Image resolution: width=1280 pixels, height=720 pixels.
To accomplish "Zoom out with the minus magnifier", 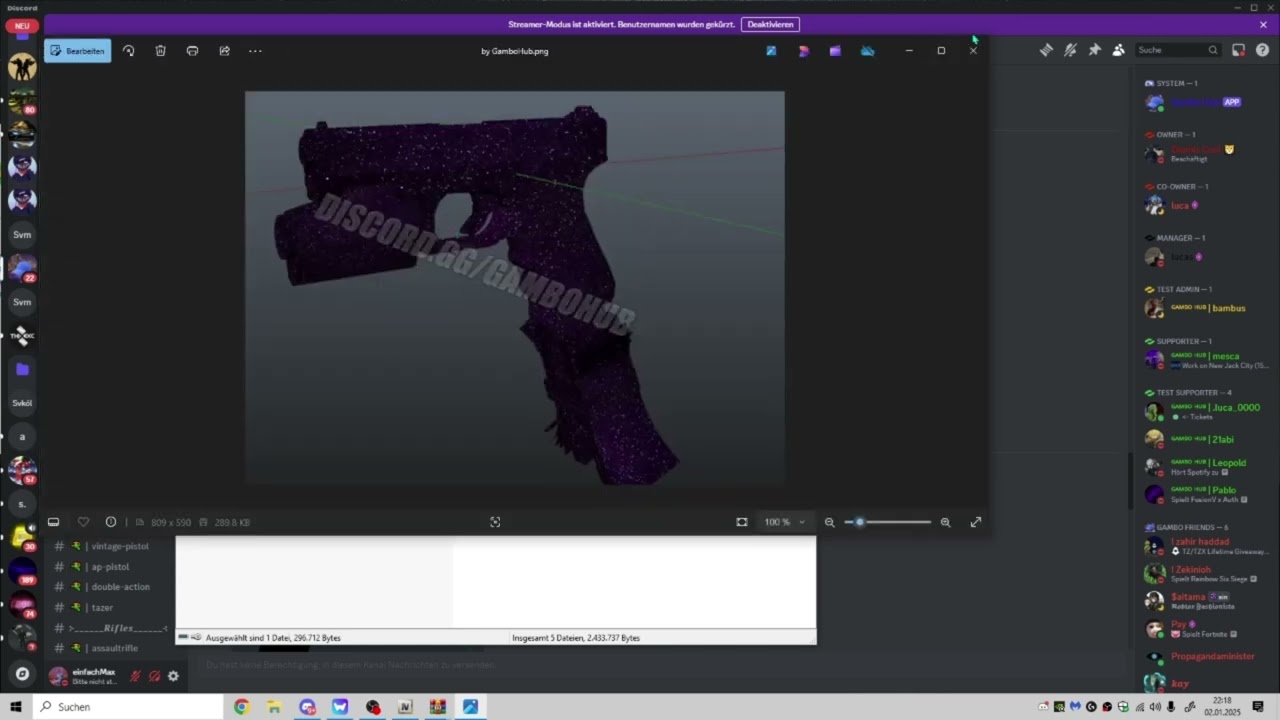I will pyautogui.click(x=829, y=522).
